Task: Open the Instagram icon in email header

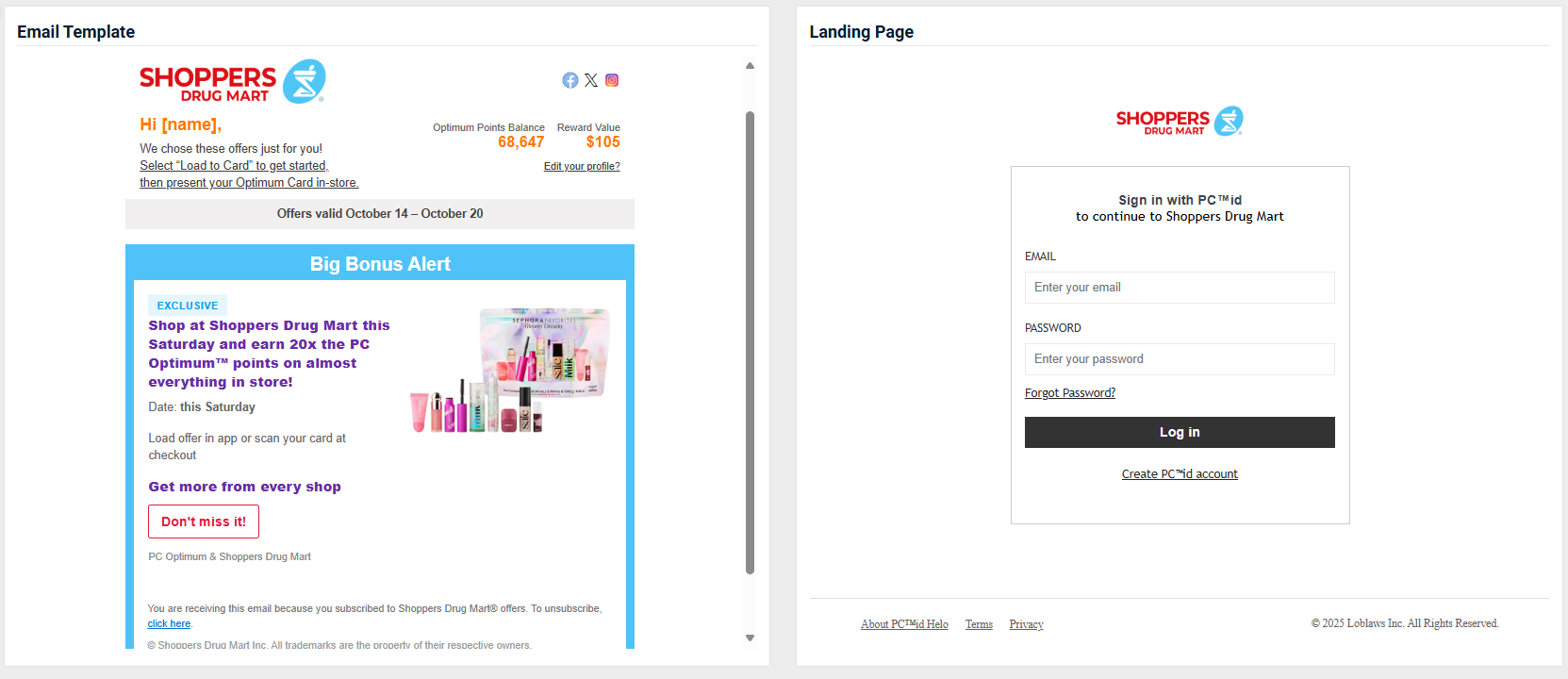Action: point(612,80)
